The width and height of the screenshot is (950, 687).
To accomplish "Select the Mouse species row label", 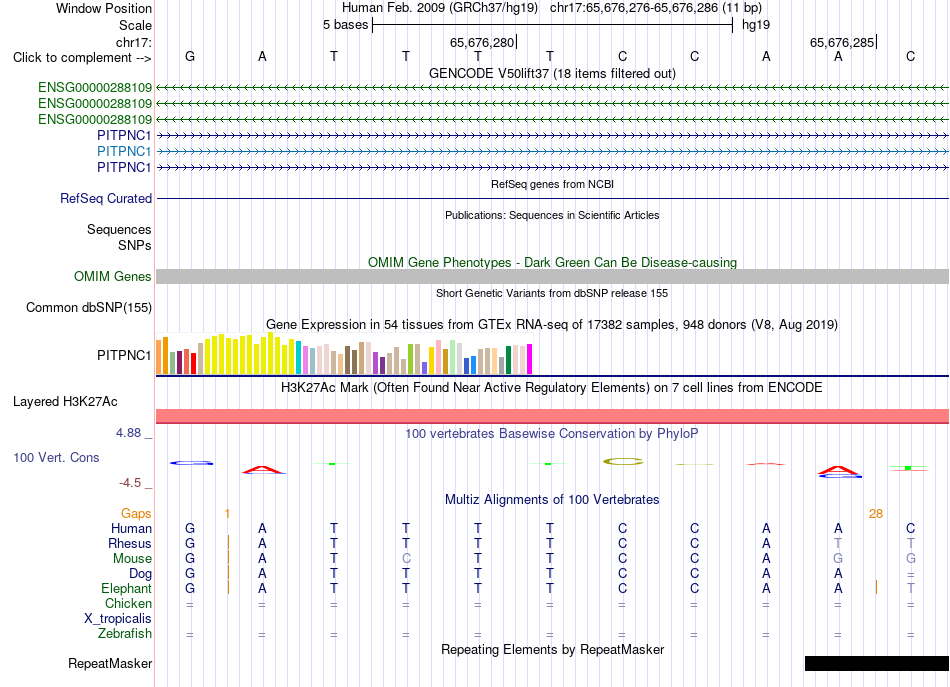I will tap(132, 559).
